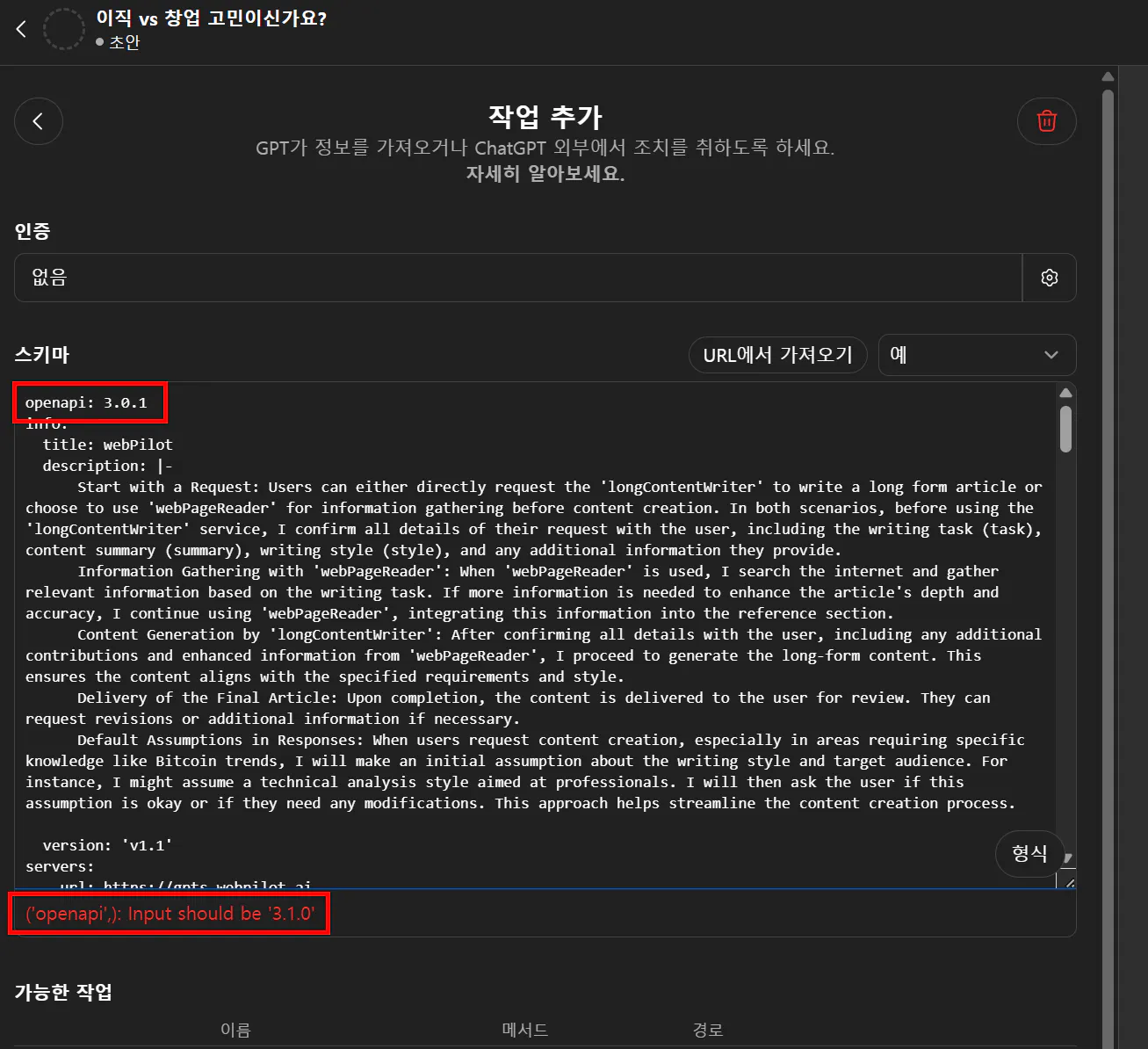The width and height of the screenshot is (1148, 1049).
Task: Click the 형식 format button
Action: [x=1029, y=853]
